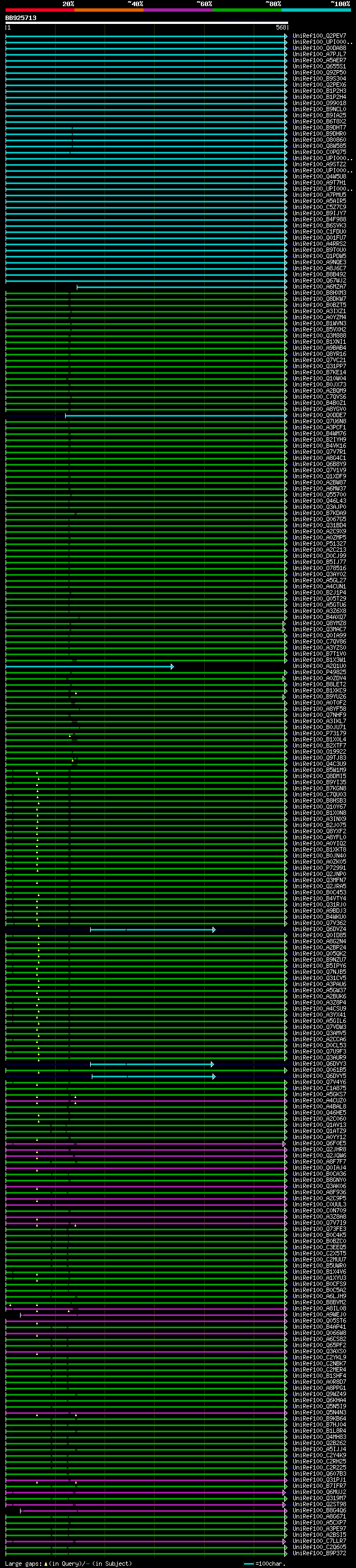Click the cyan alignment bar for UniRef100_A6MZA7
Viewport: 356px width, 1568px height.
click(x=182, y=286)
